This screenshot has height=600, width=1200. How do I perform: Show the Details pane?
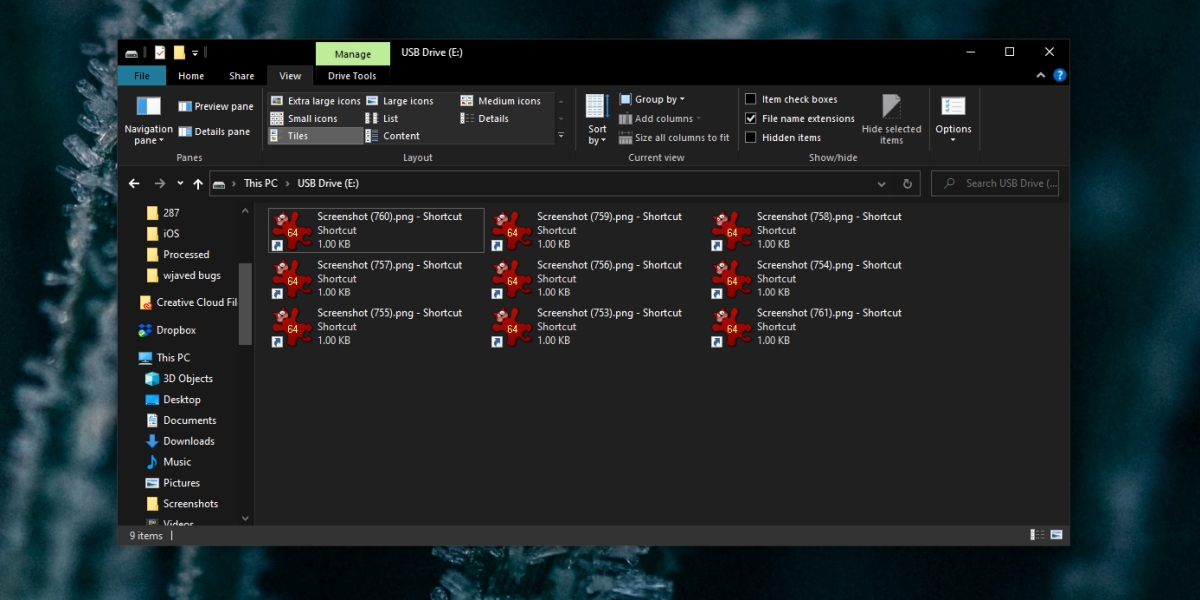[x=215, y=130]
